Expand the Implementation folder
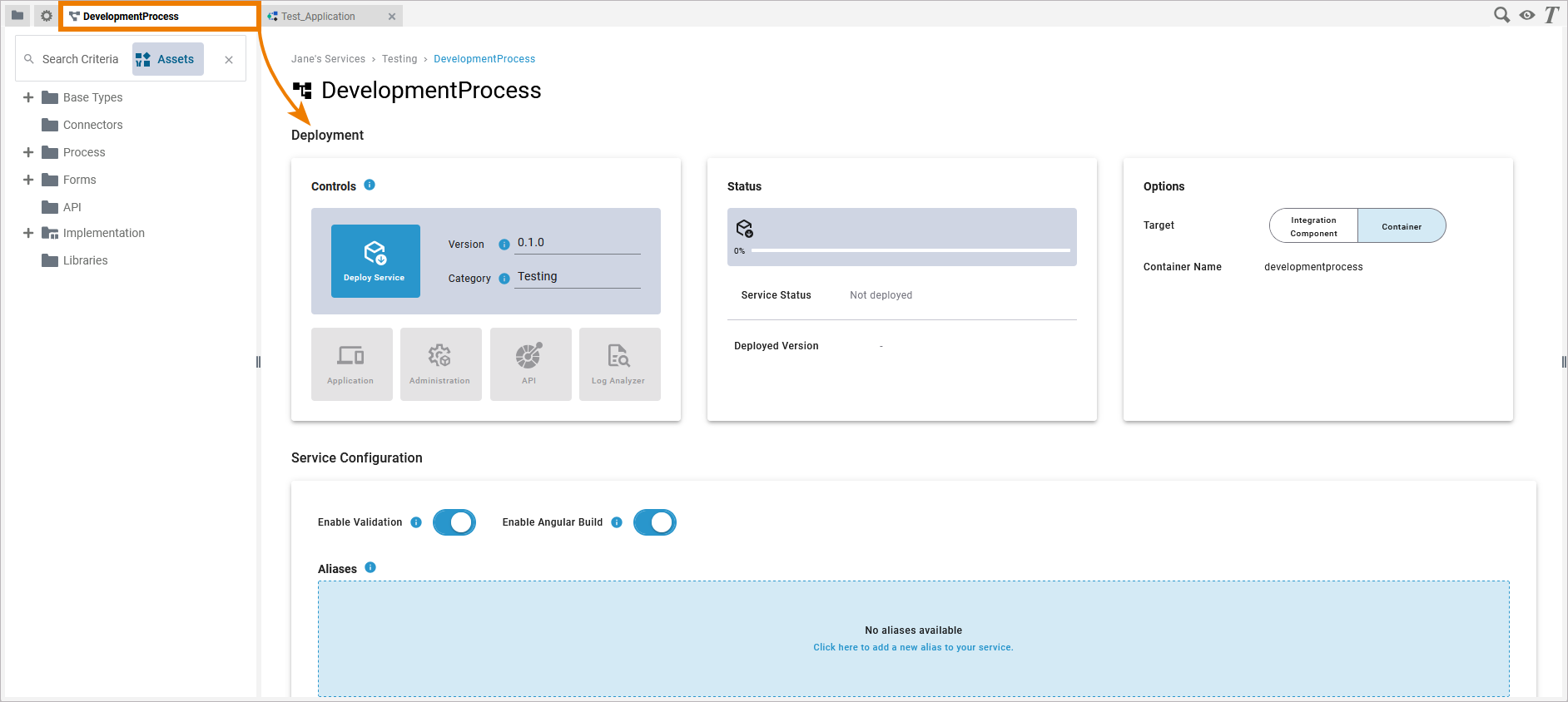 [x=28, y=233]
